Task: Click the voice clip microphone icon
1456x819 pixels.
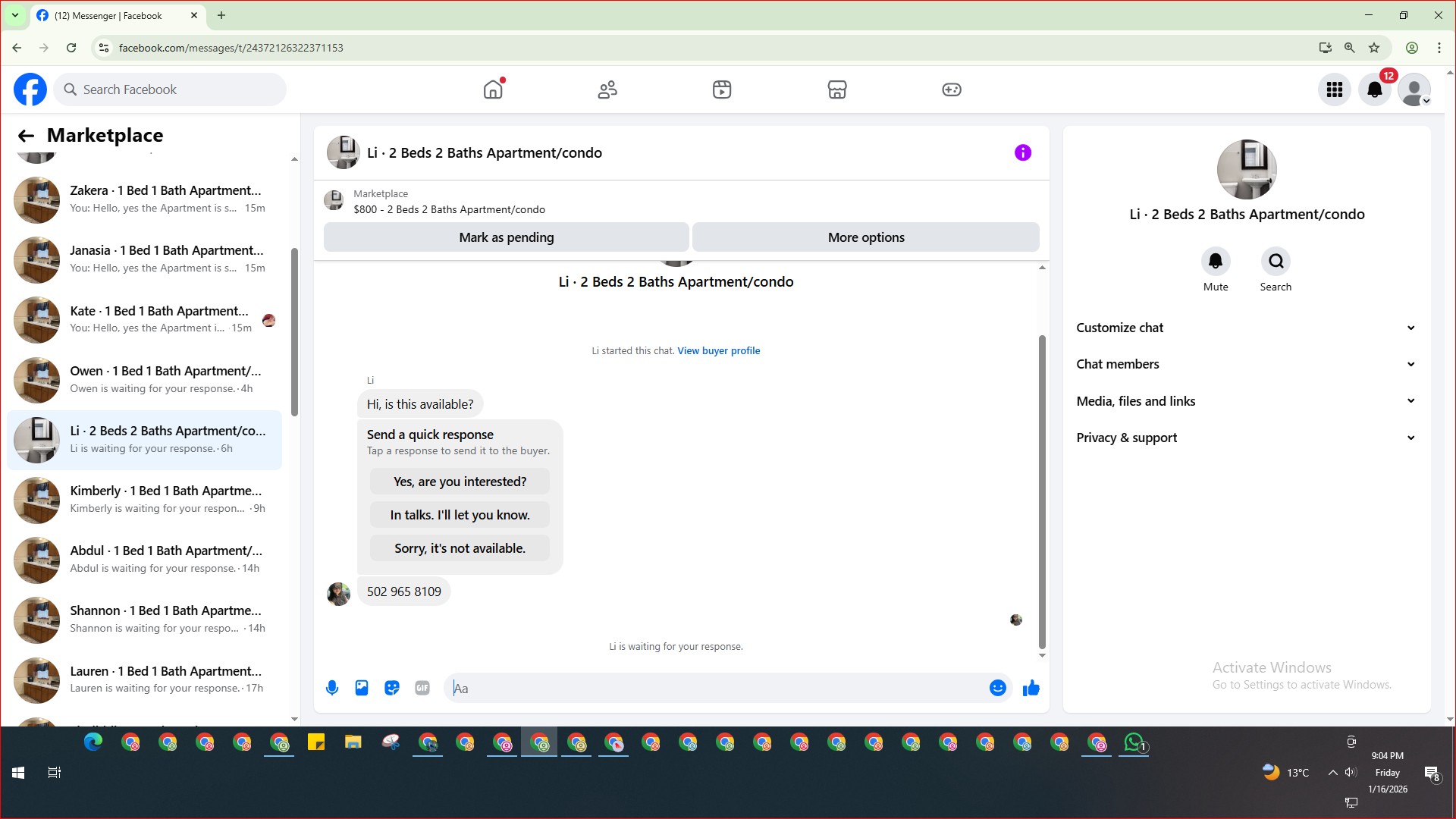Action: 331,688
